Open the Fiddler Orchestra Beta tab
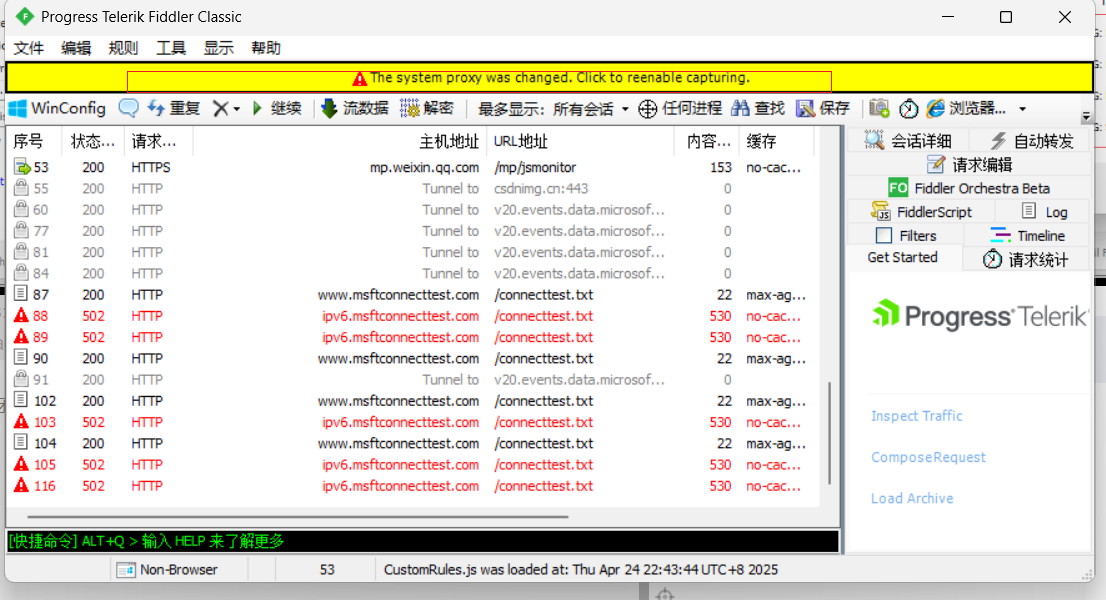Viewport: 1106px width, 600px height. (x=969, y=188)
